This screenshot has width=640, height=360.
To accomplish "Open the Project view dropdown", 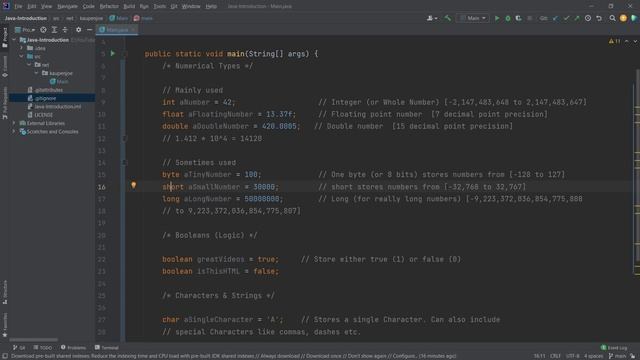I will [x=25, y=30].
